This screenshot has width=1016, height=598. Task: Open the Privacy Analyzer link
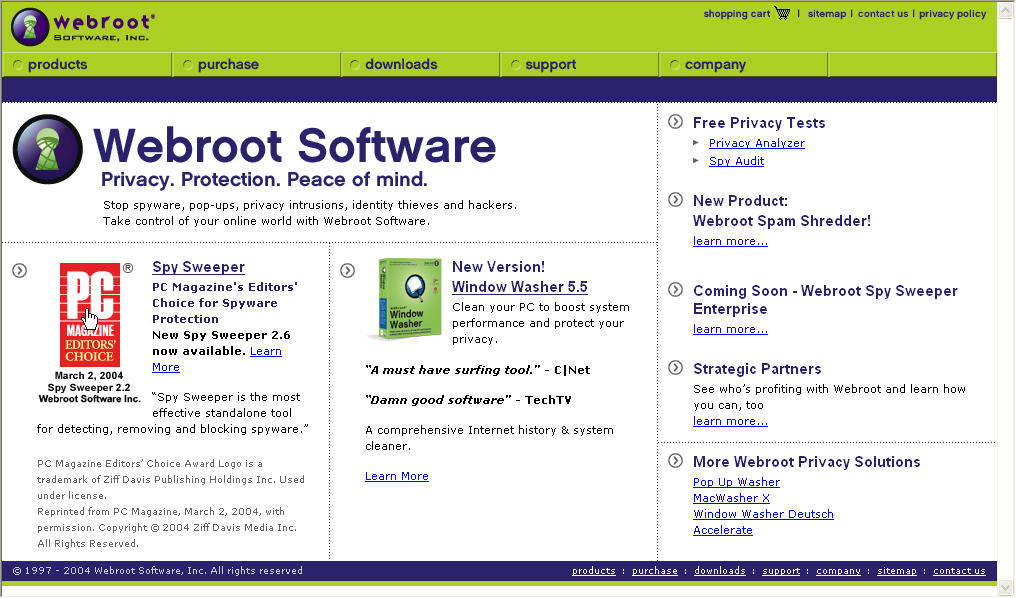tap(756, 144)
